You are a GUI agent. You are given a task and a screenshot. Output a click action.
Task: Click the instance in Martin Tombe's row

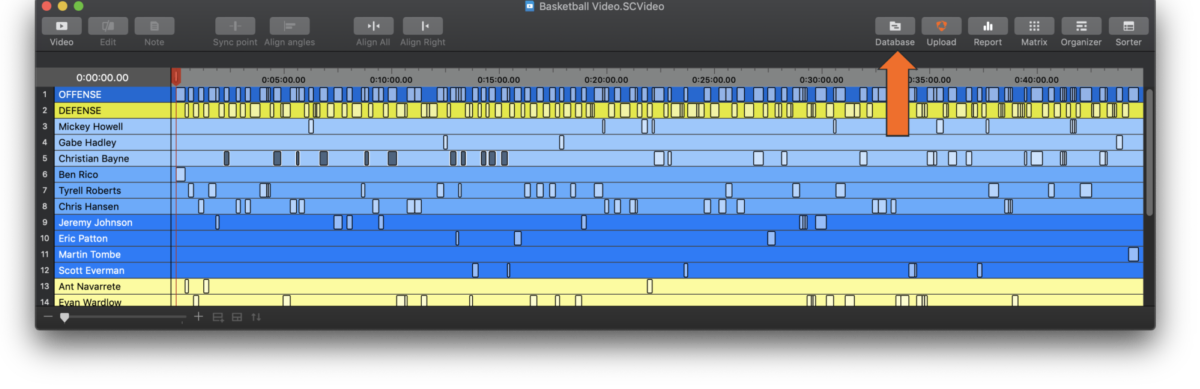tap(1133, 255)
